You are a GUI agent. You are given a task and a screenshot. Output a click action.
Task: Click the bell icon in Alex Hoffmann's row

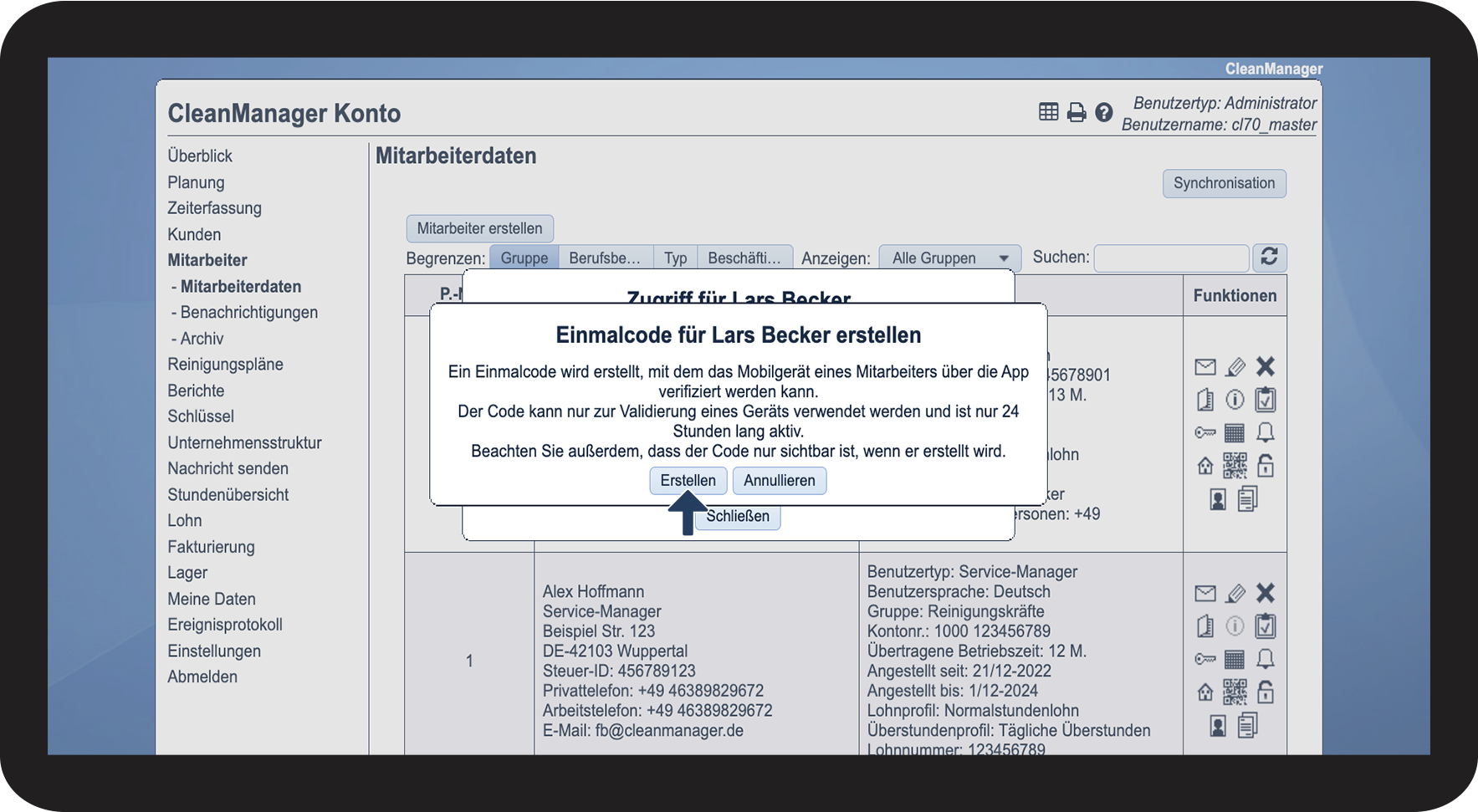tap(1266, 659)
